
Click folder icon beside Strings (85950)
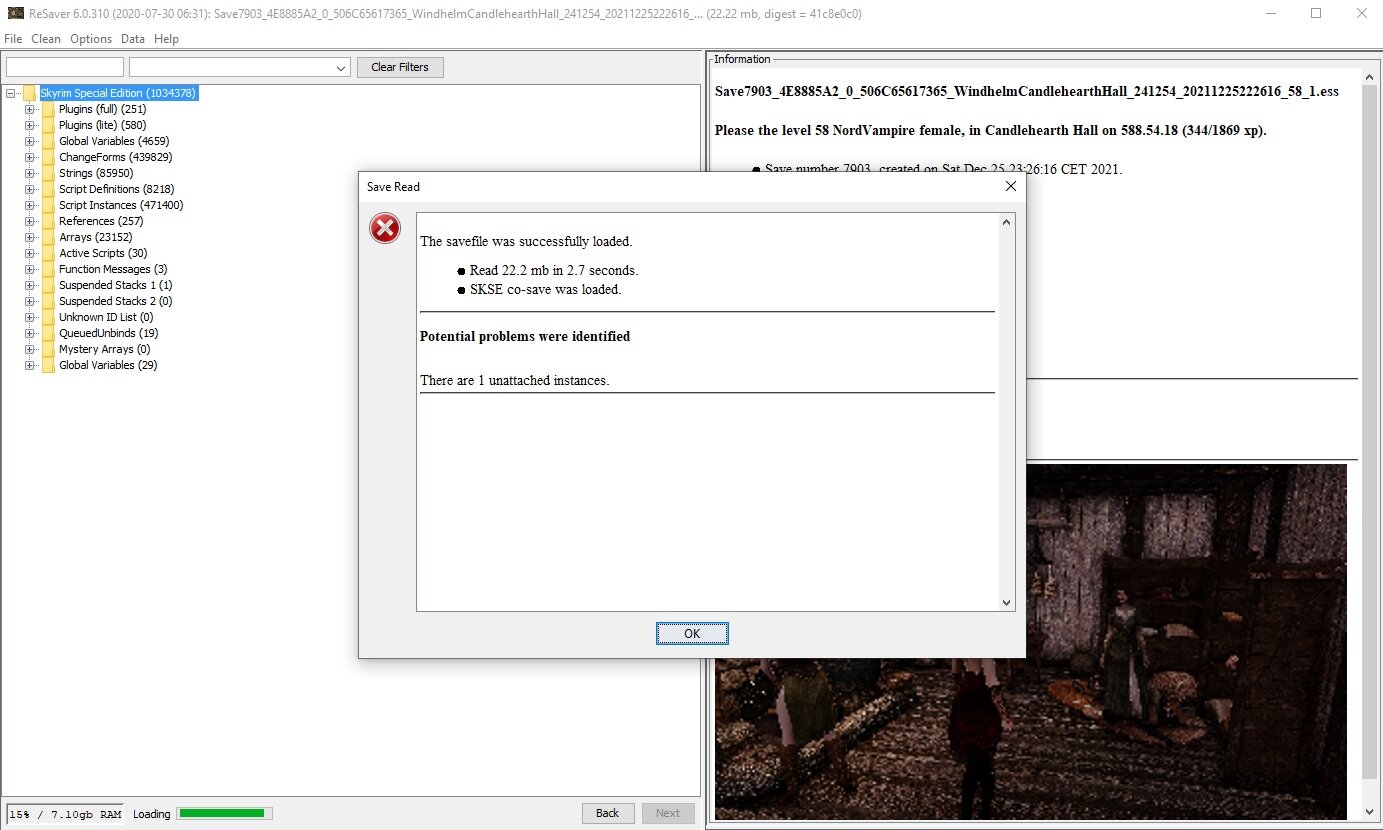pyautogui.click(x=48, y=173)
